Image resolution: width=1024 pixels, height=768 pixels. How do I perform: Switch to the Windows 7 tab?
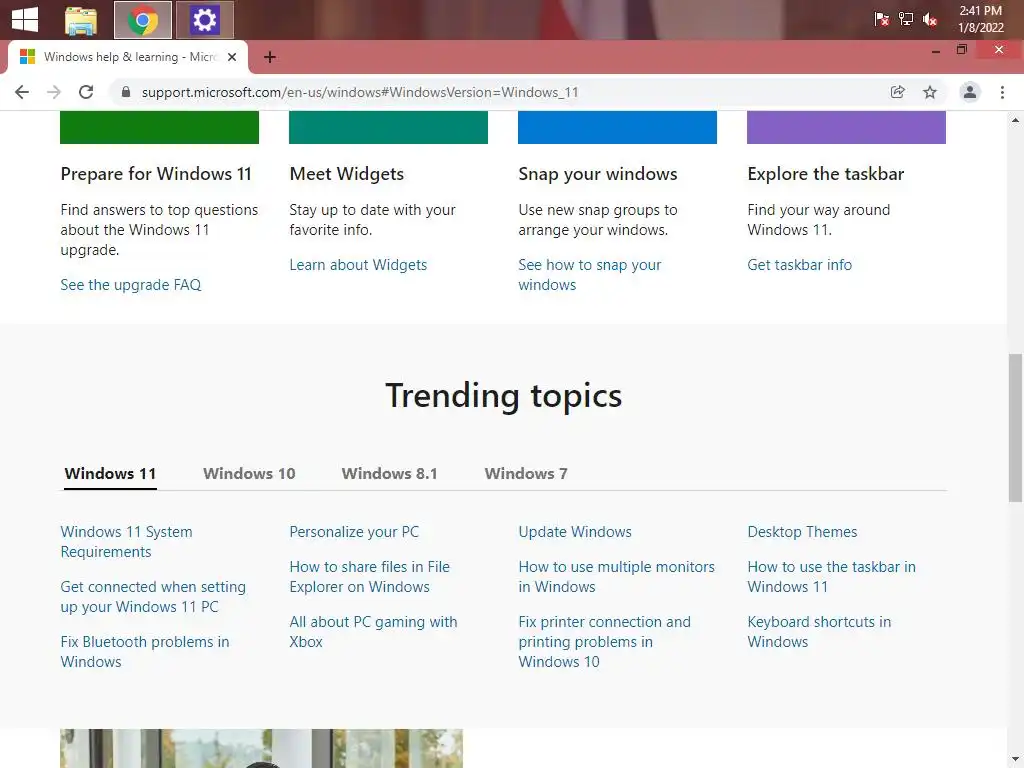pos(526,473)
